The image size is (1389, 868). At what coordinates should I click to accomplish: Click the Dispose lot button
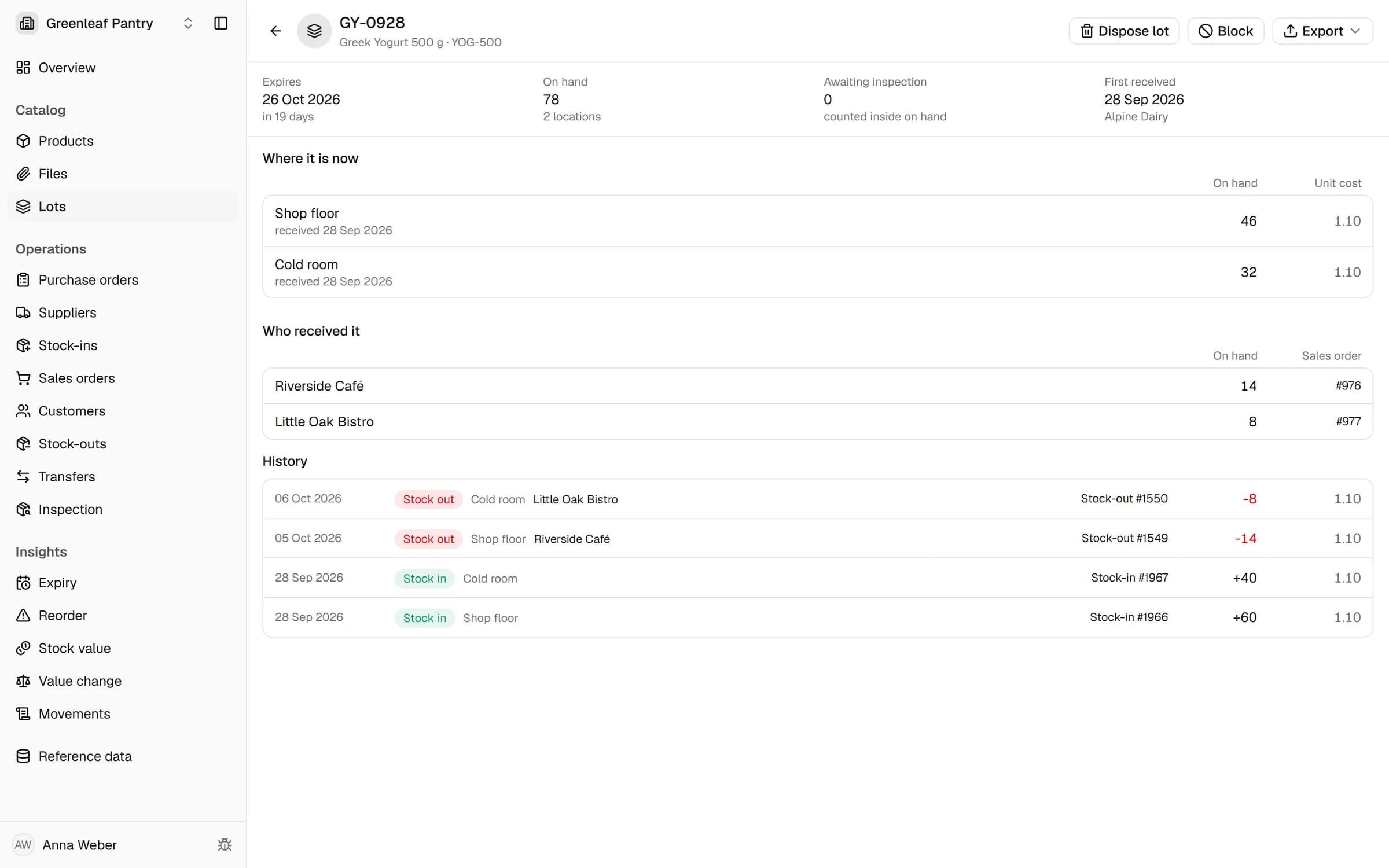(x=1124, y=31)
